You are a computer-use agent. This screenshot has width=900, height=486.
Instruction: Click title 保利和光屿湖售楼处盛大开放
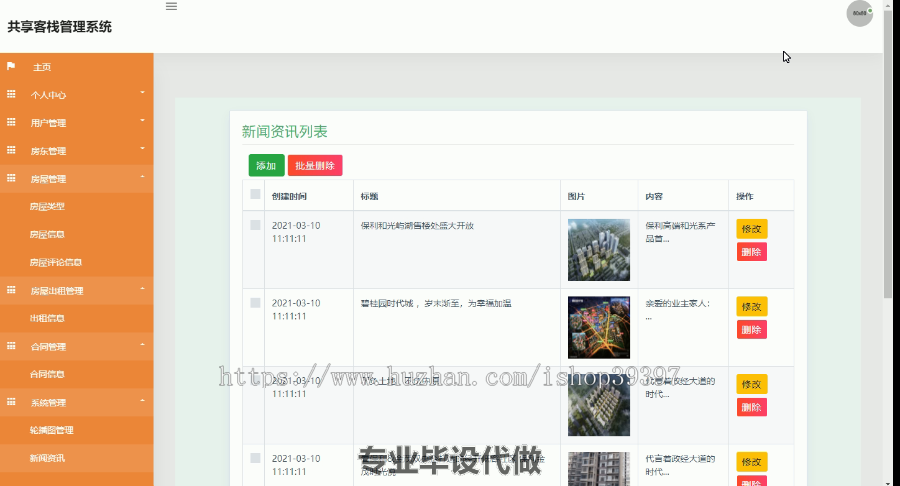click(417, 225)
